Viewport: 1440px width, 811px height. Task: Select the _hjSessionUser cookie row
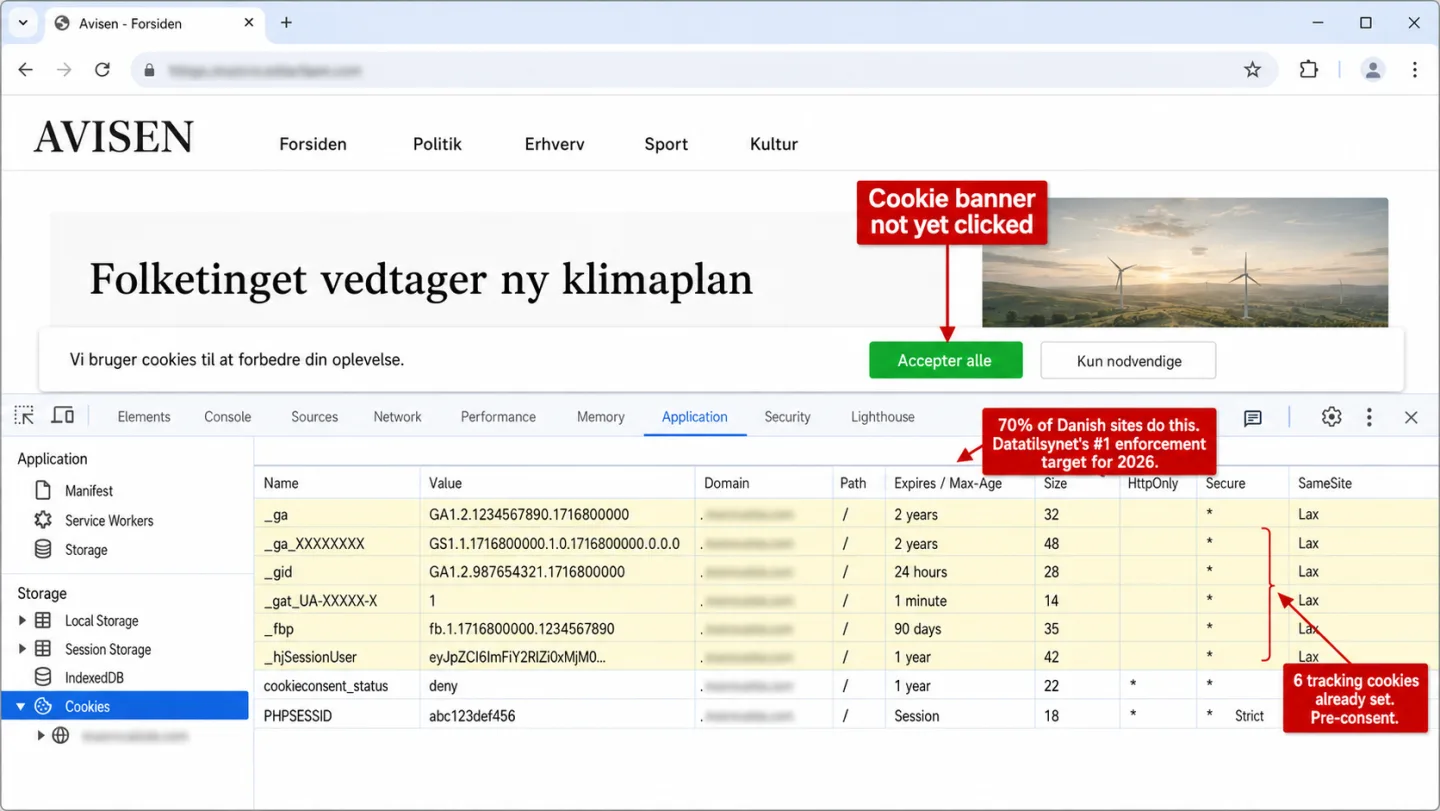point(846,657)
